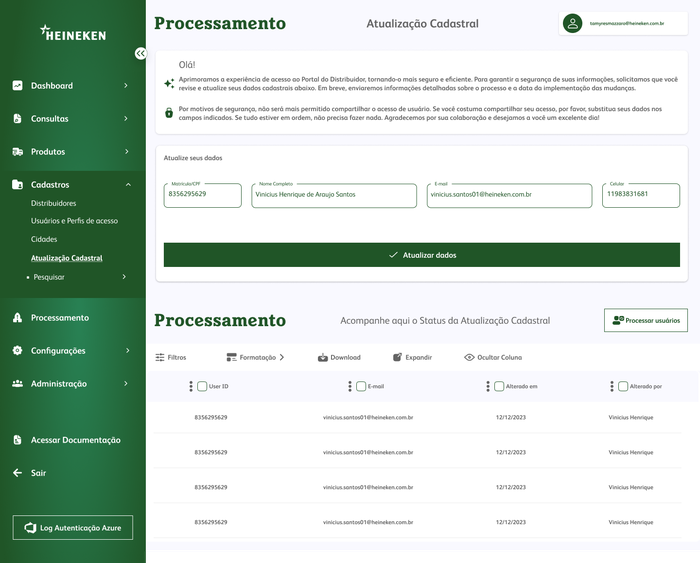
Task: Click the Processar usuários button
Action: point(646,320)
